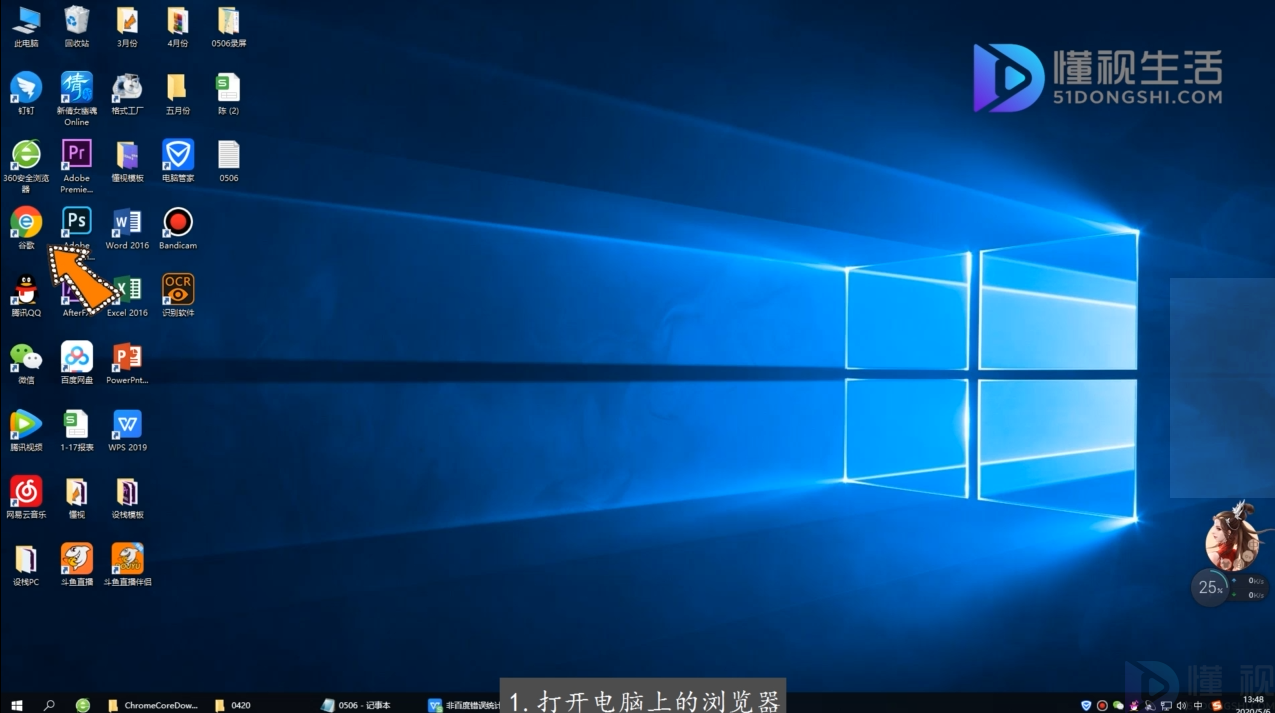Select the 钉钉 DingTalk shortcut
Viewport: 1275px width, 713px height.
26,93
